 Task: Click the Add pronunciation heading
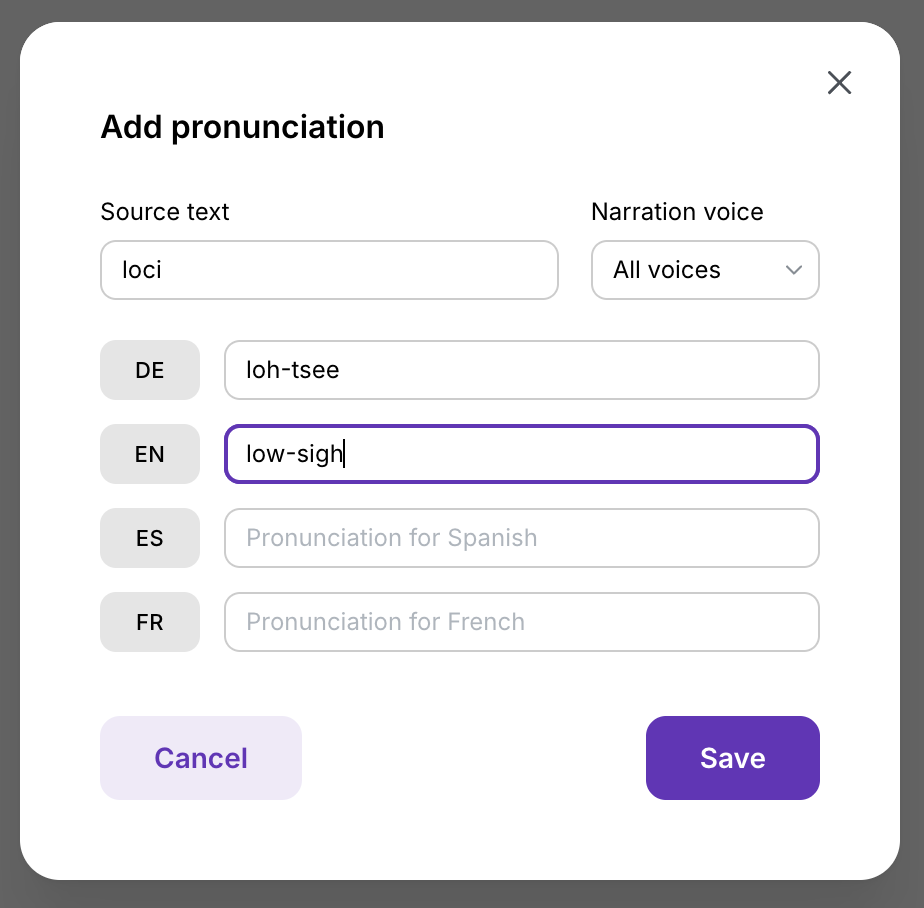click(x=242, y=127)
